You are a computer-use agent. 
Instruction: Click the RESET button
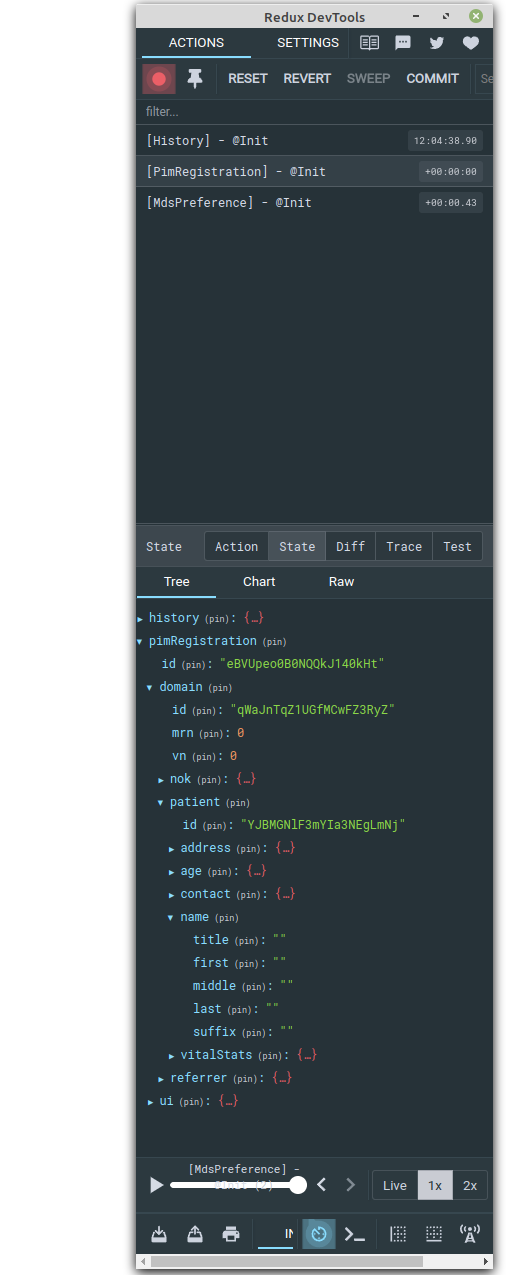[248, 79]
